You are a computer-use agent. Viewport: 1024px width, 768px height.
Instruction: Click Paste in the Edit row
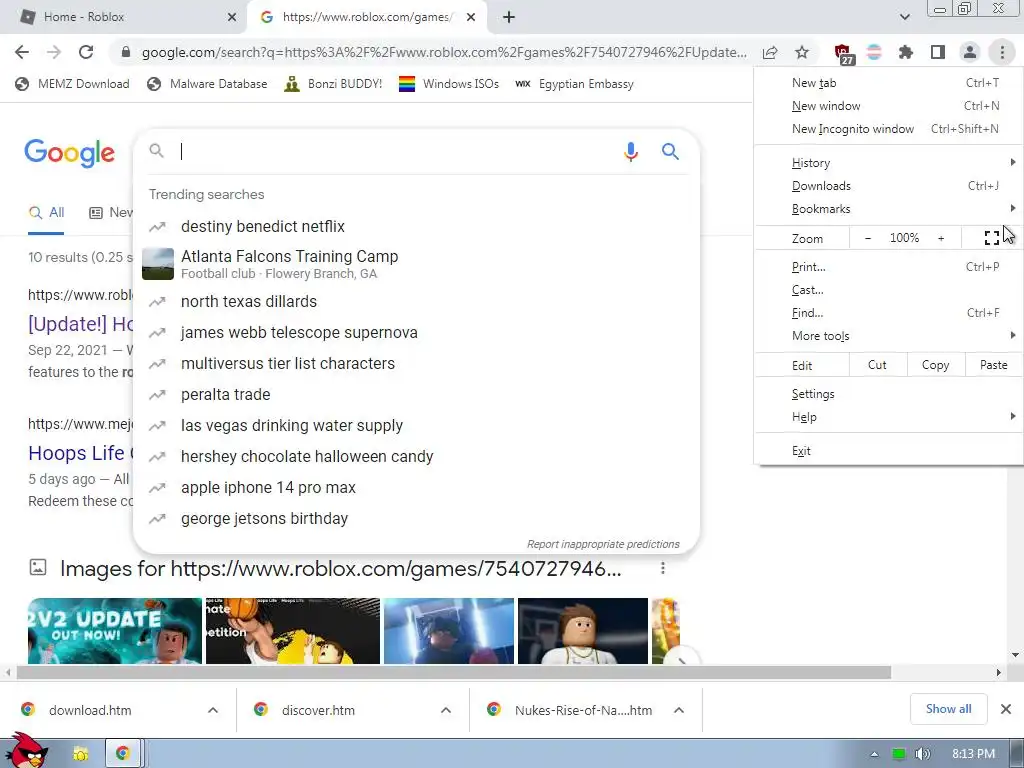(x=993, y=365)
